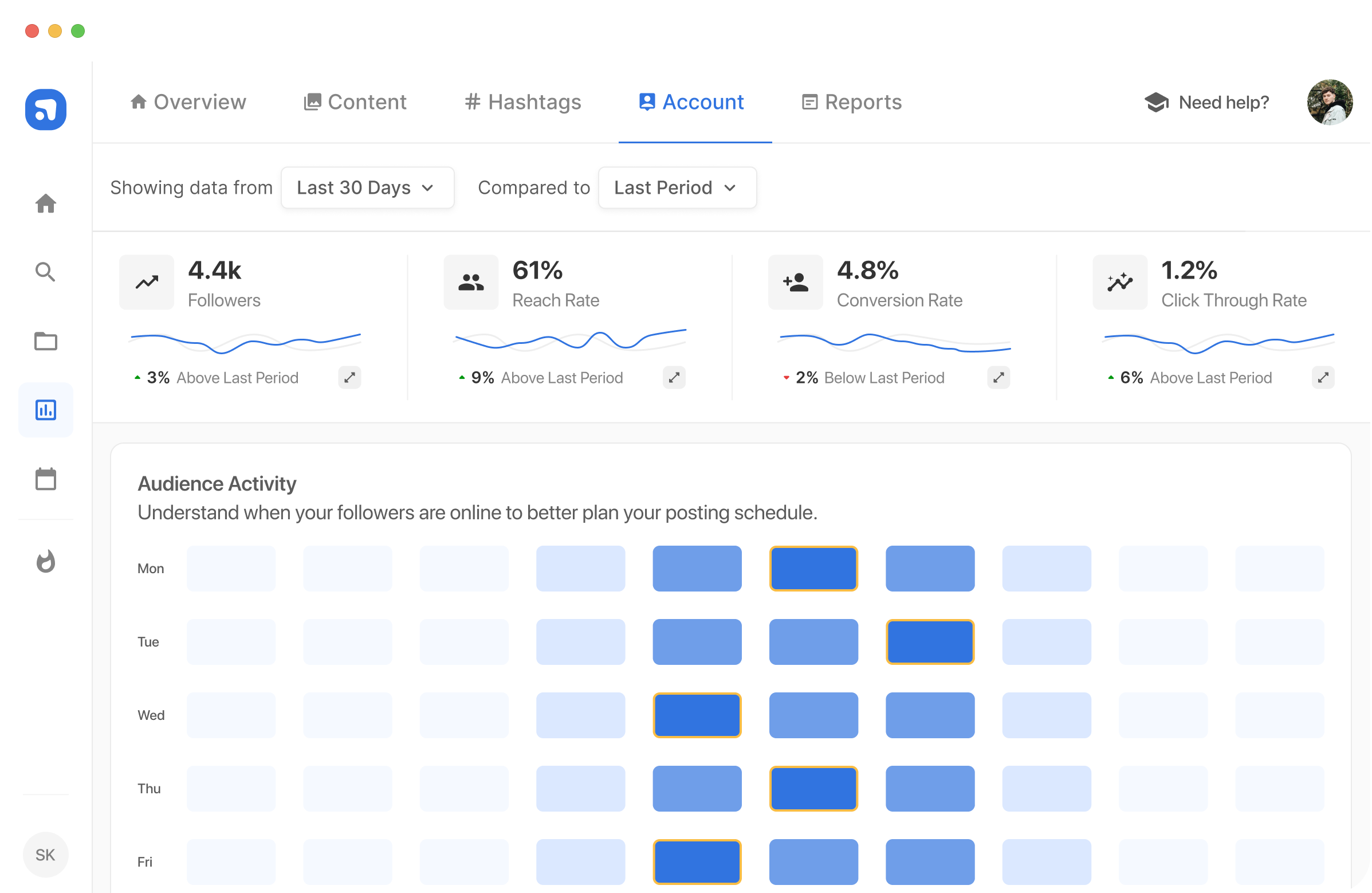Image resolution: width=1372 pixels, height=893 pixels.
Task: Click the SK user initials button
Action: 45,855
